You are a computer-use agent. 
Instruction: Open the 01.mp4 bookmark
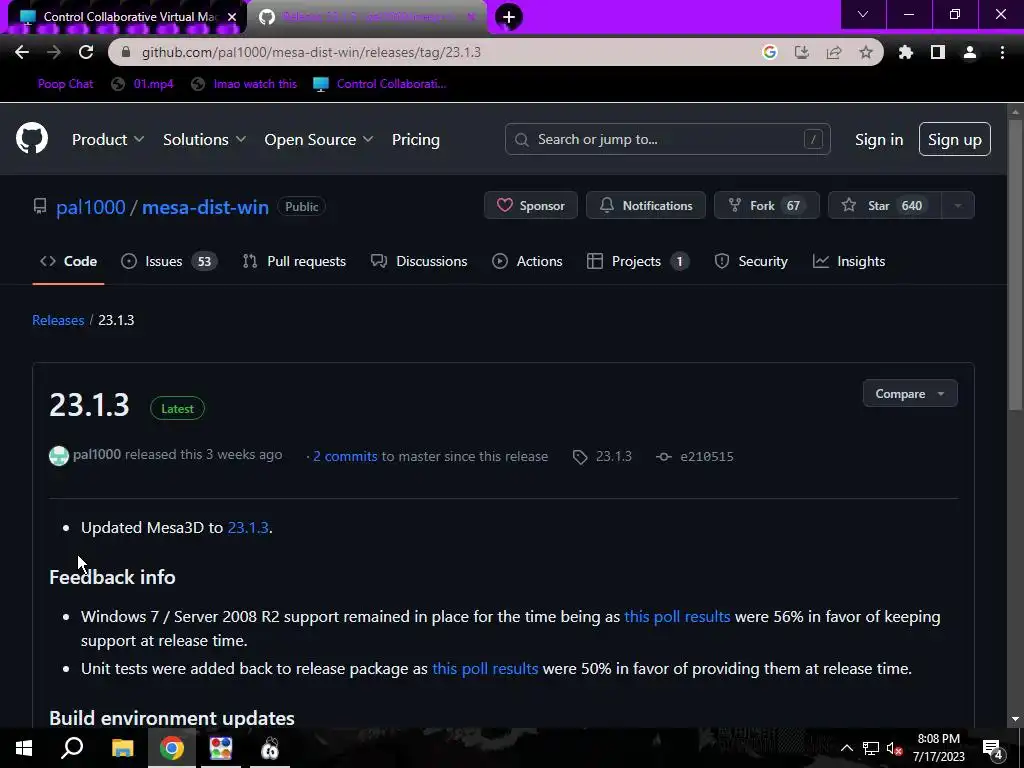pos(143,84)
